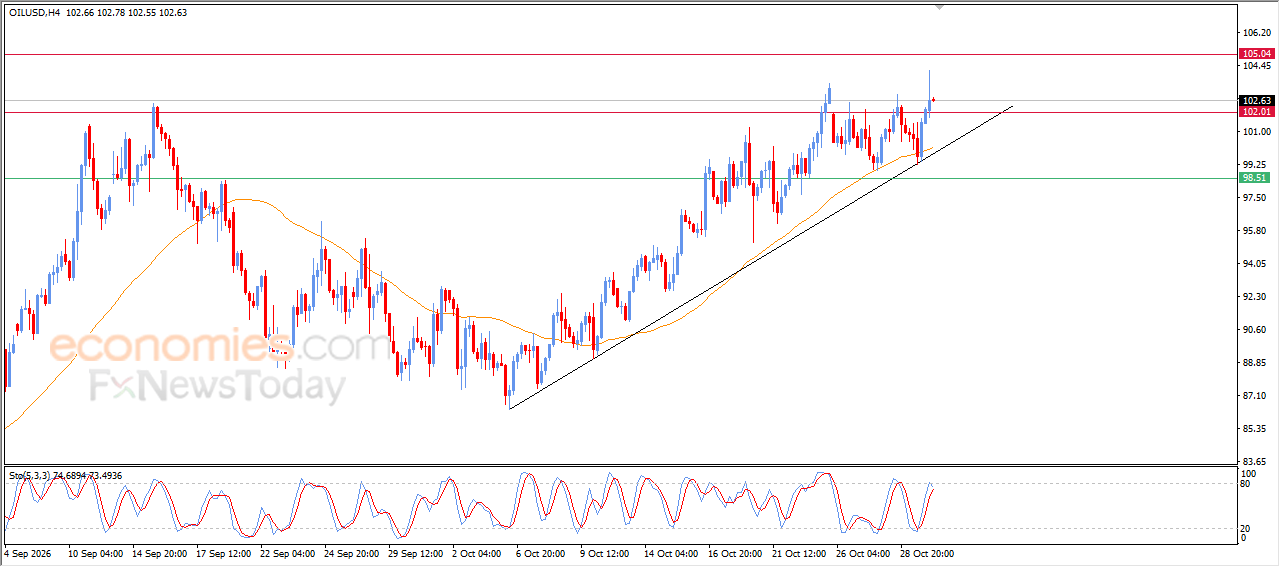
Task: Click the 88.85 price axis value
Action: coord(1257,363)
